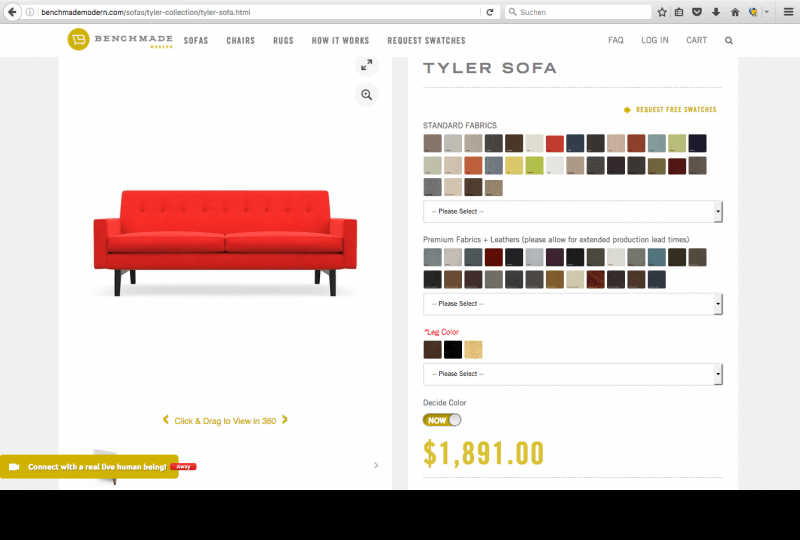The height and width of the screenshot is (540, 800).
Task: Select the red standard fabric swatch
Action: tap(555, 143)
